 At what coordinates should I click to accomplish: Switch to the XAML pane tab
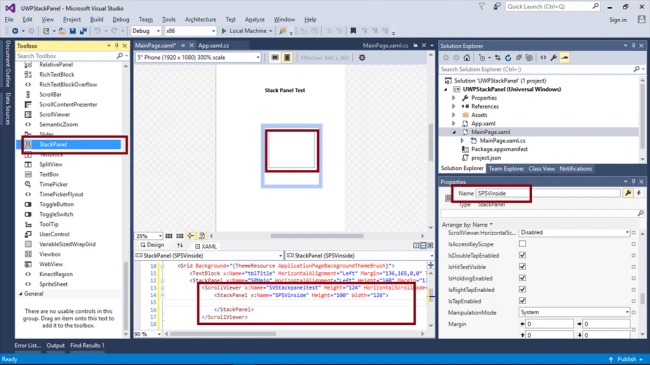pos(206,246)
